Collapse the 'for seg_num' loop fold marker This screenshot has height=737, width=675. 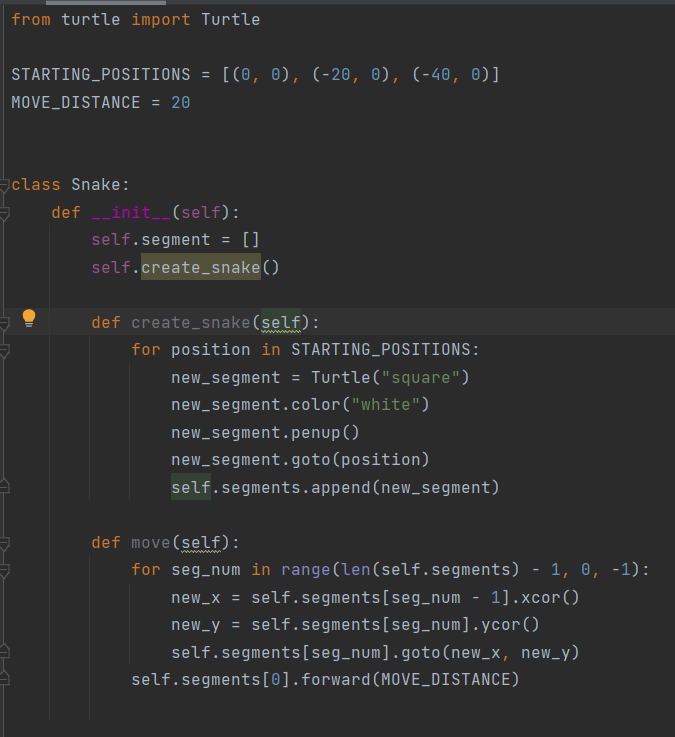[x=4, y=571]
